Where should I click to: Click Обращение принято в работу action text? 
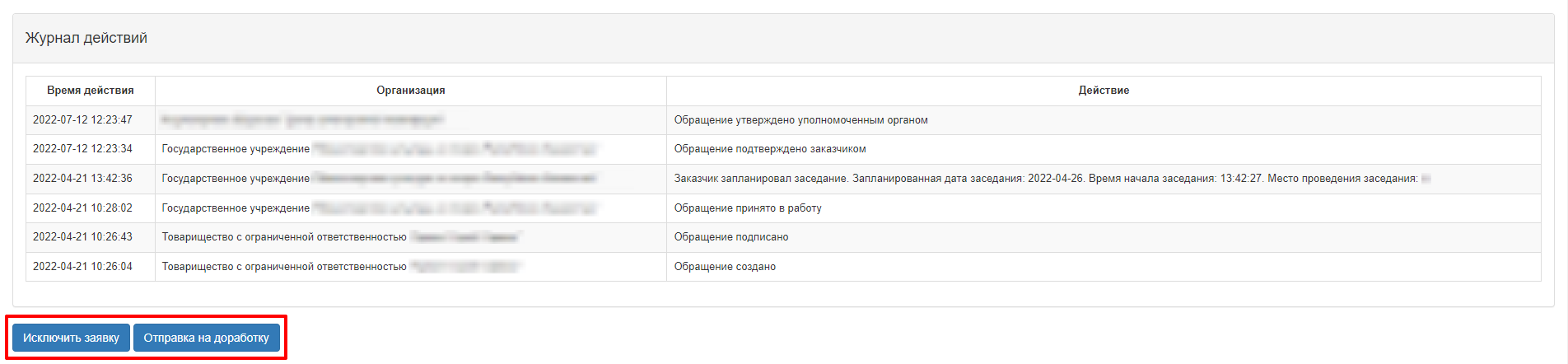pyautogui.click(x=748, y=208)
